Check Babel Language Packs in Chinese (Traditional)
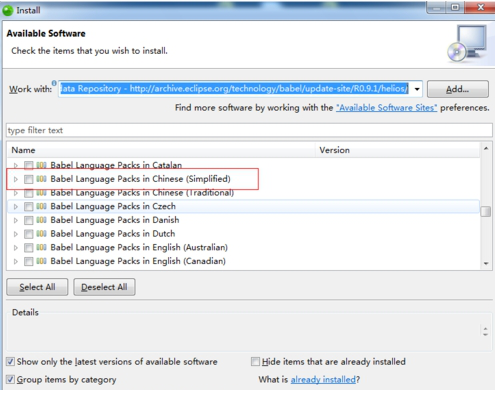The image size is (495, 405). 29,193
